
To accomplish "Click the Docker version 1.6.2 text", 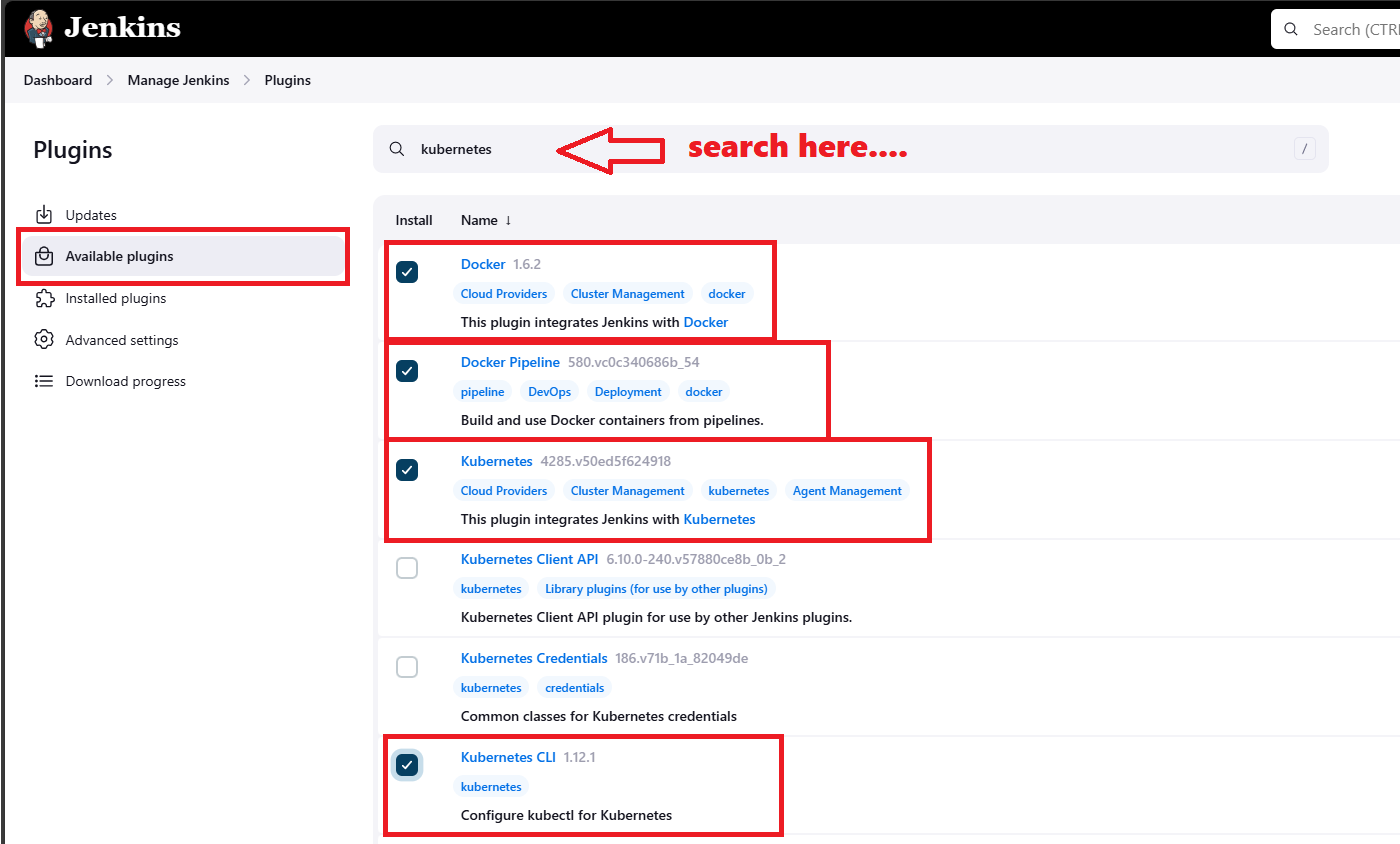I will pos(527,264).
